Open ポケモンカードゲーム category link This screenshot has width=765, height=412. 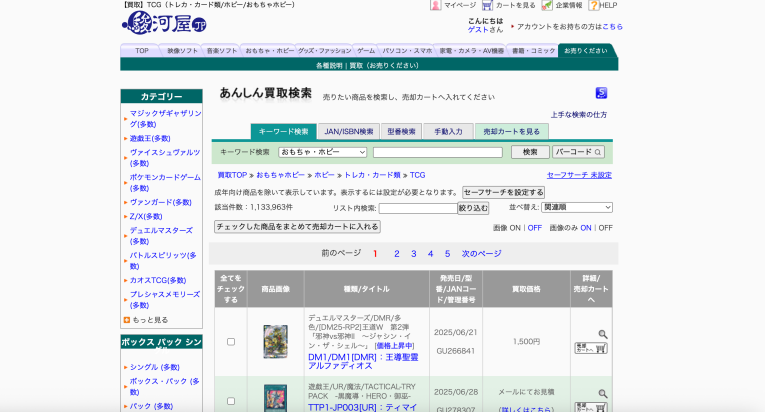tap(165, 183)
